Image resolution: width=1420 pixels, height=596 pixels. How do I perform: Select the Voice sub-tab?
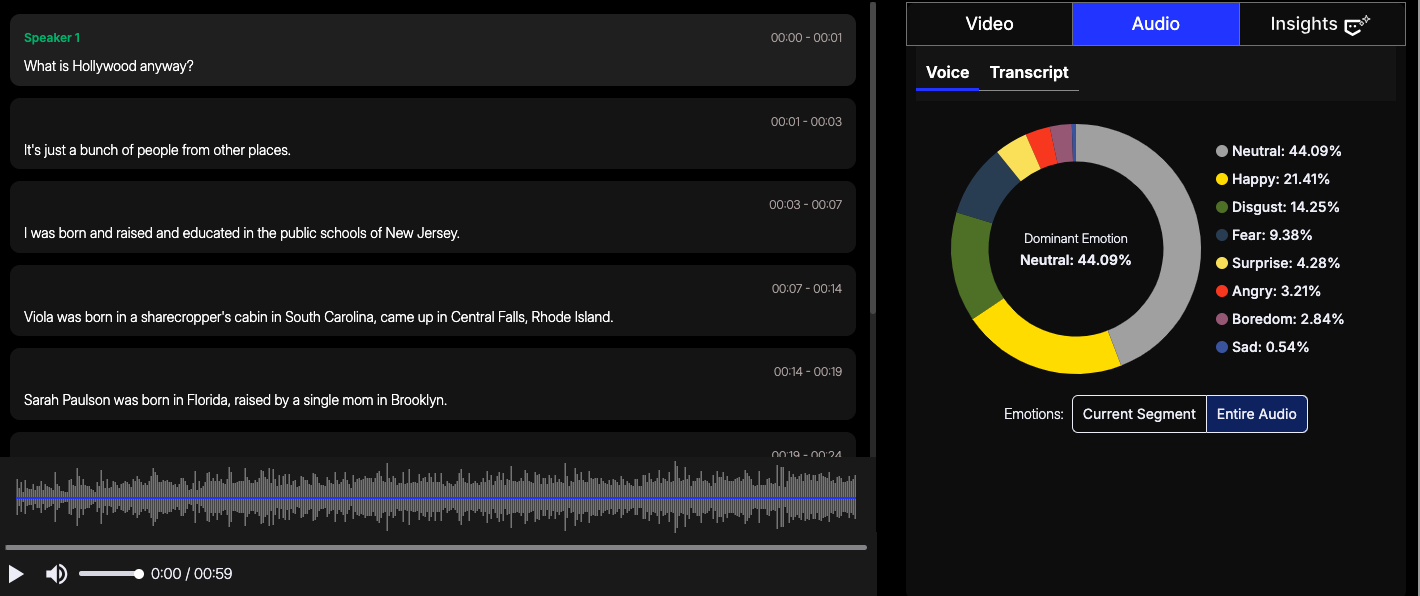[947, 72]
